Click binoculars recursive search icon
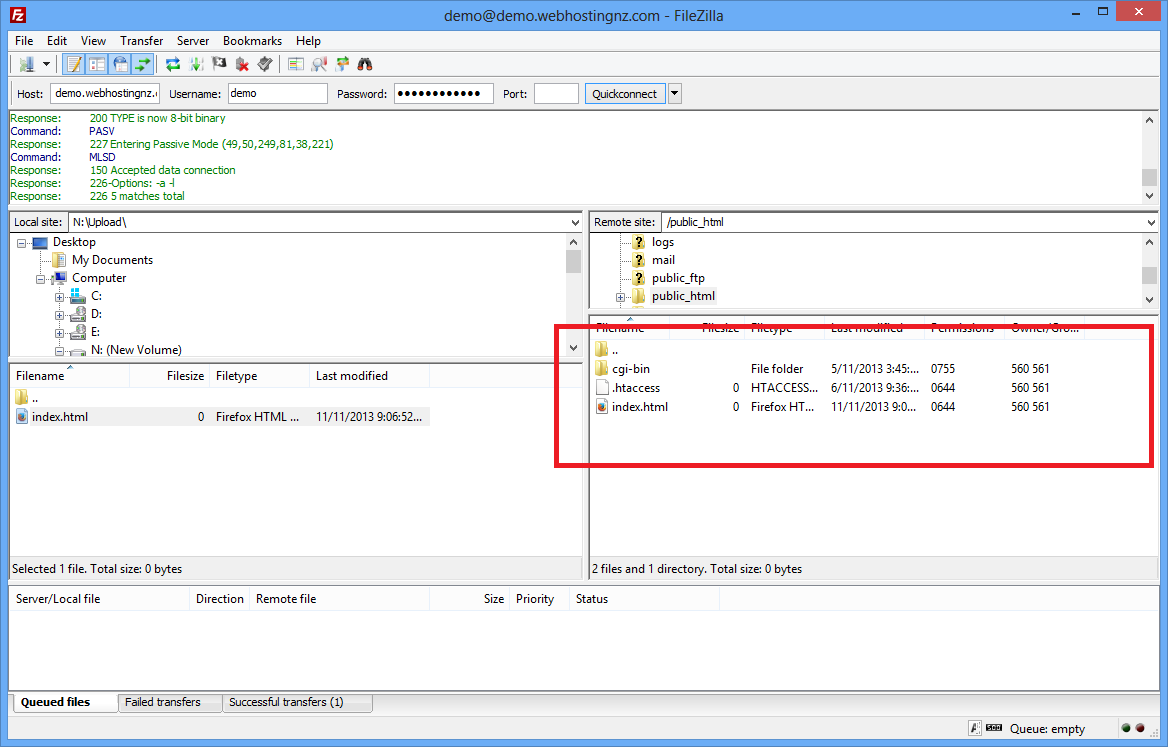The height and width of the screenshot is (747, 1168). (x=365, y=65)
